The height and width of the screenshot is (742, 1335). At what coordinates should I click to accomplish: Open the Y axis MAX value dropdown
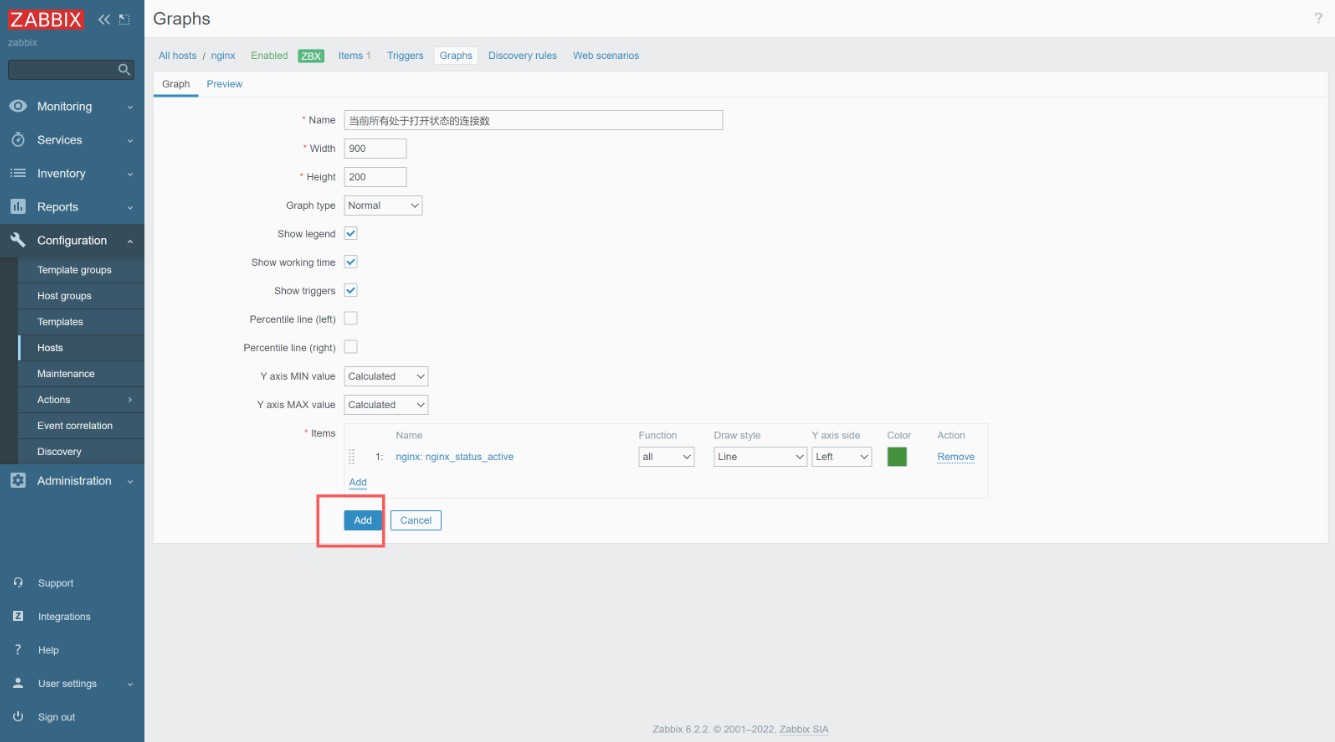click(x=386, y=405)
